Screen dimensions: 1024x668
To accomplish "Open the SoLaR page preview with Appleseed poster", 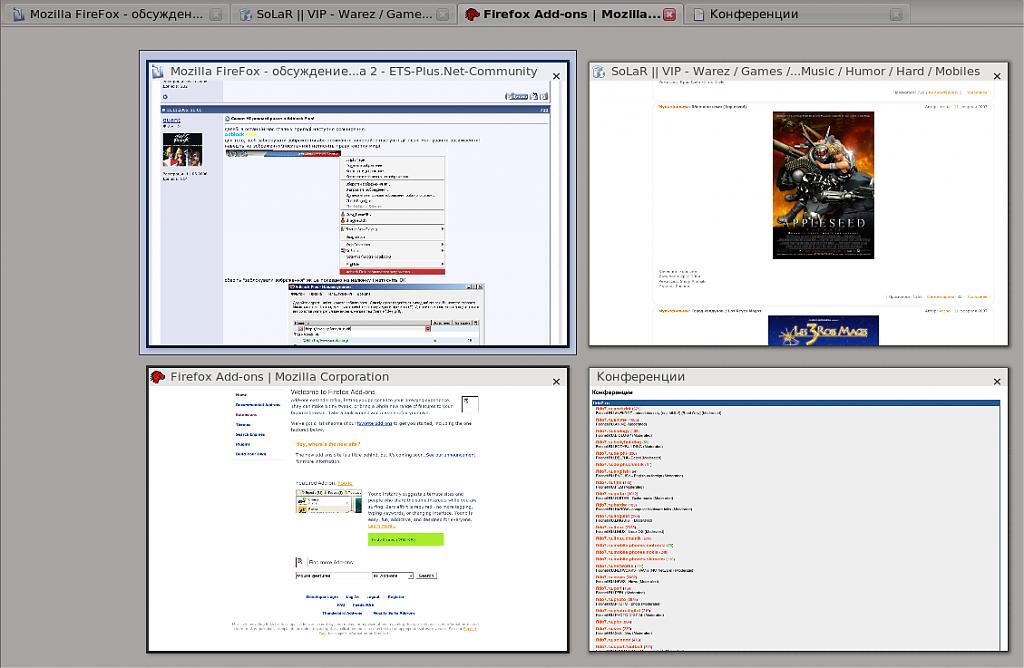I will pos(798,212).
